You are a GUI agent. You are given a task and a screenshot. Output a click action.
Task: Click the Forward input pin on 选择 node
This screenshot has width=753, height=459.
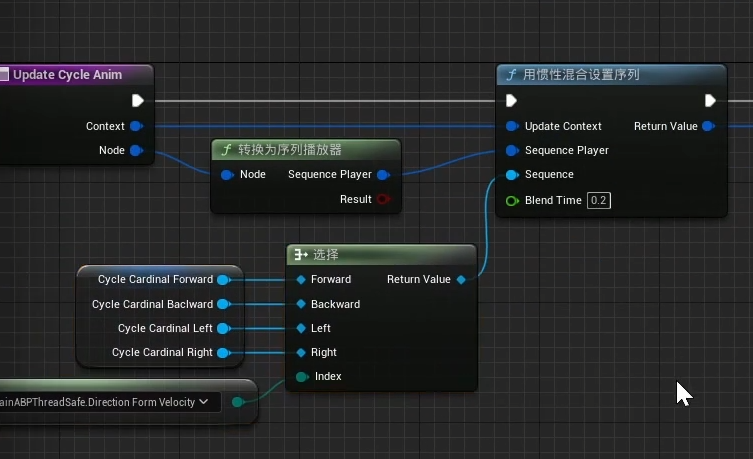(301, 279)
